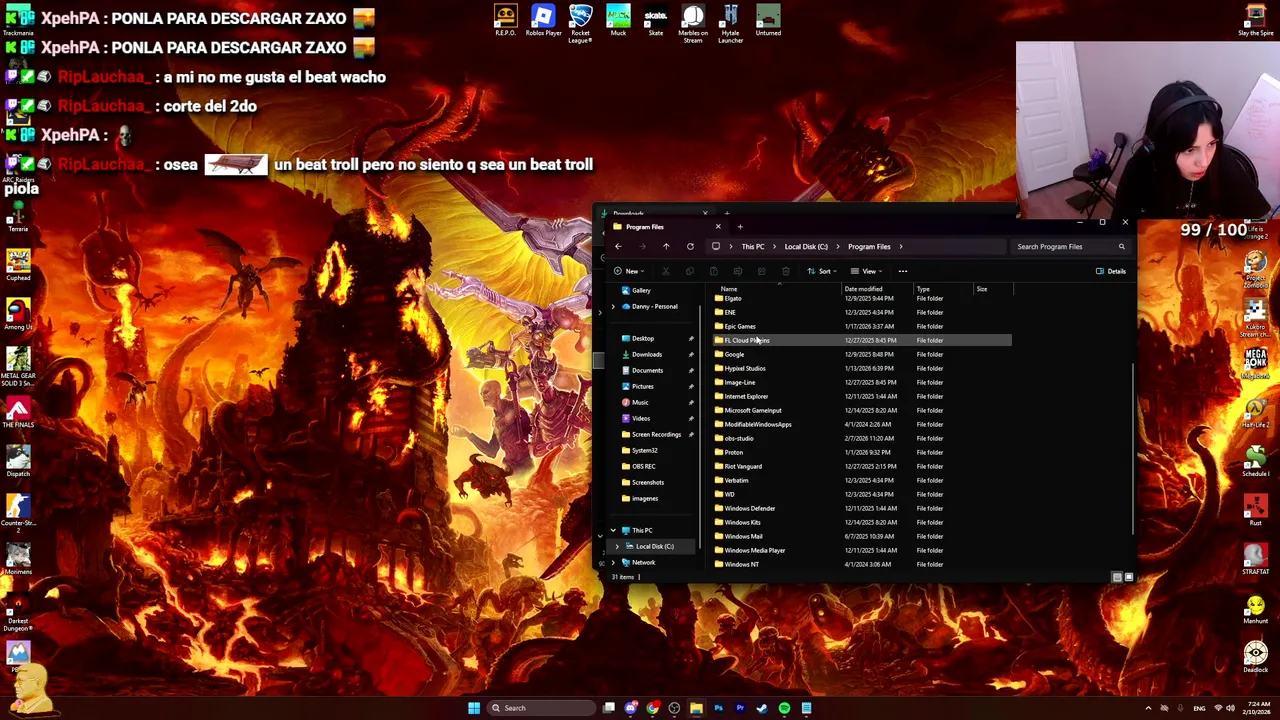Viewport: 1280px width, 720px height.
Task: Open the View dropdown menu
Action: [865, 271]
